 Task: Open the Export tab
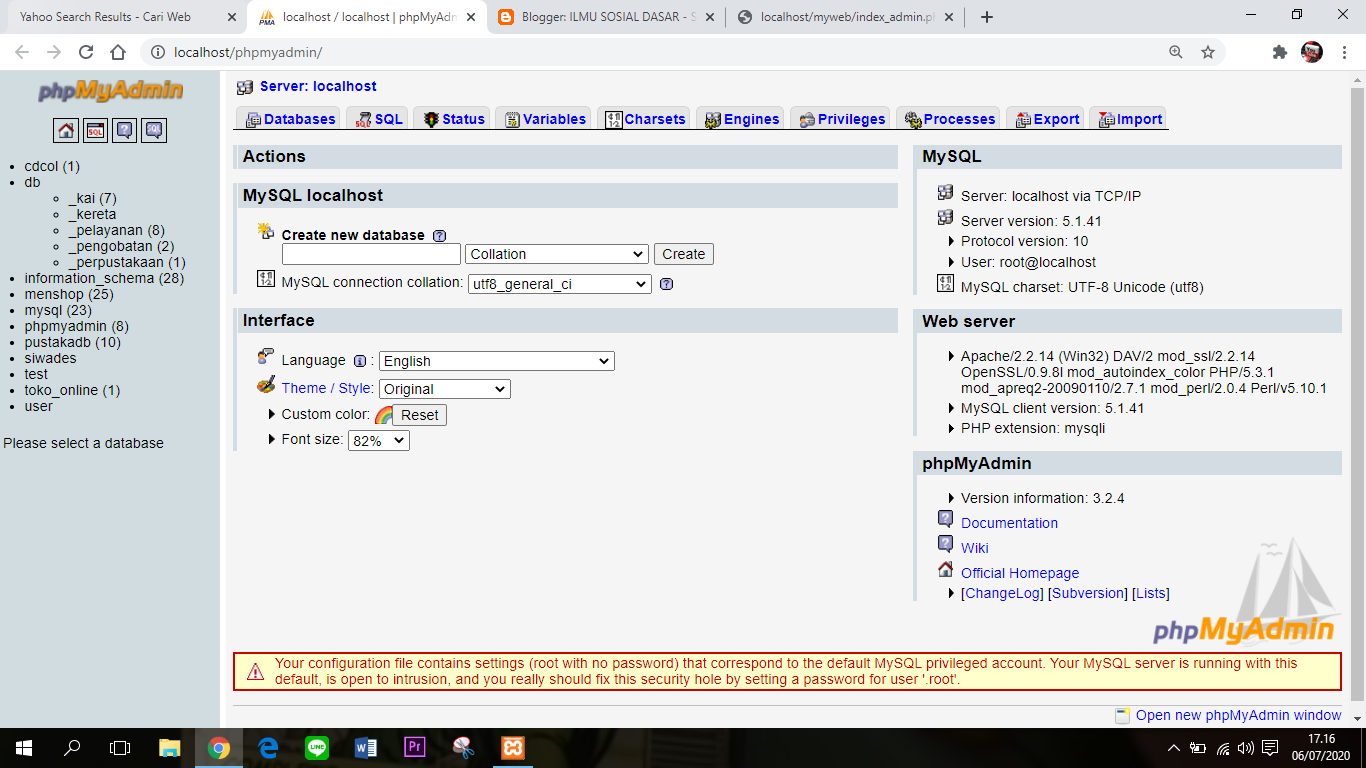[x=1047, y=119]
